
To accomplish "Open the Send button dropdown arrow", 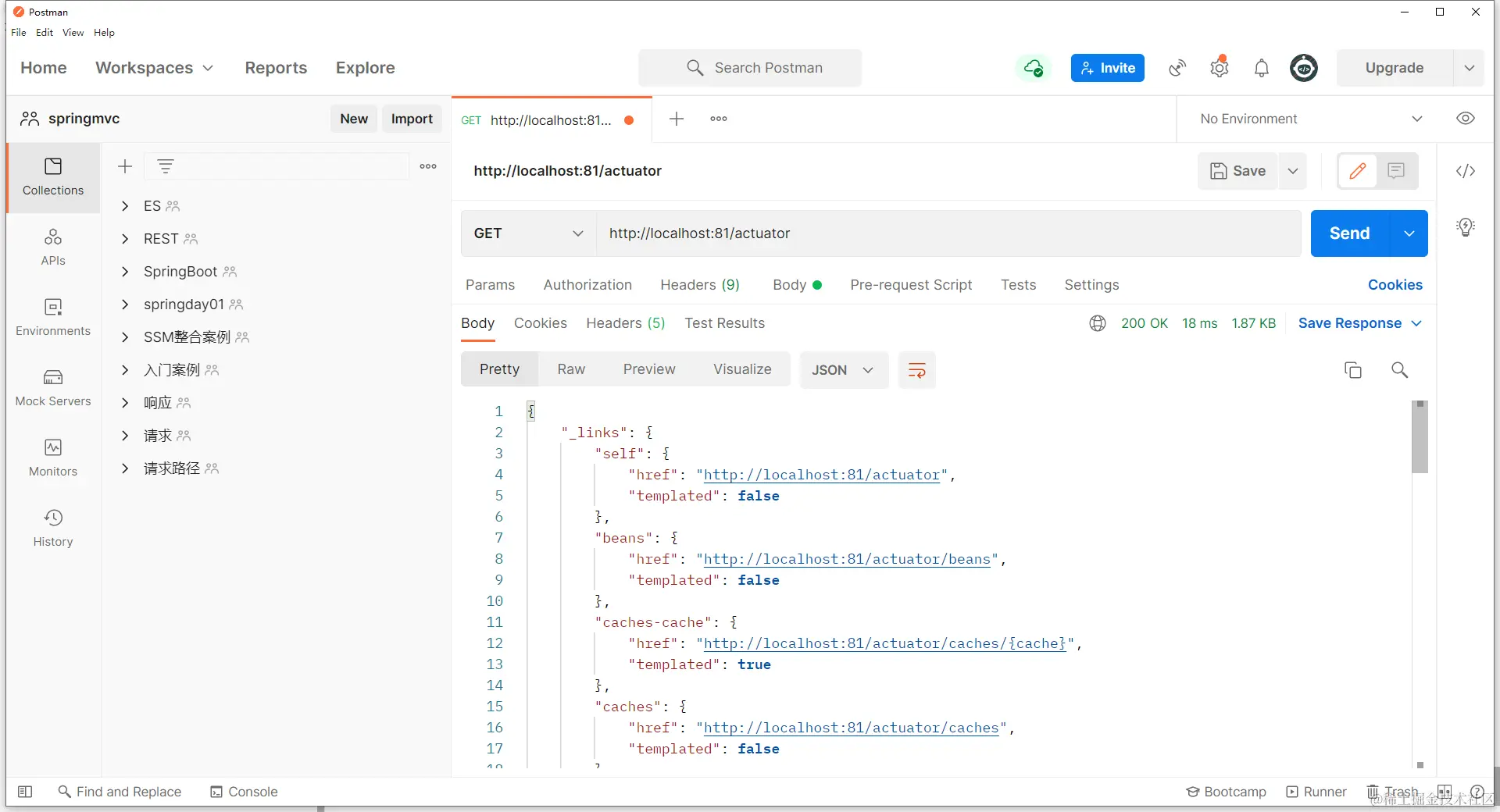I will click(x=1409, y=233).
